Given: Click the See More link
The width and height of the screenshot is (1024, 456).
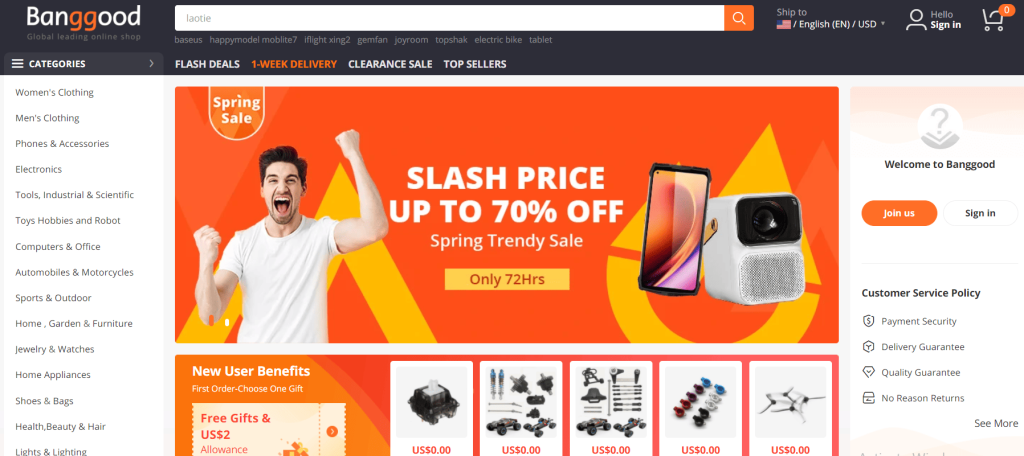Looking at the screenshot, I should [996, 423].
